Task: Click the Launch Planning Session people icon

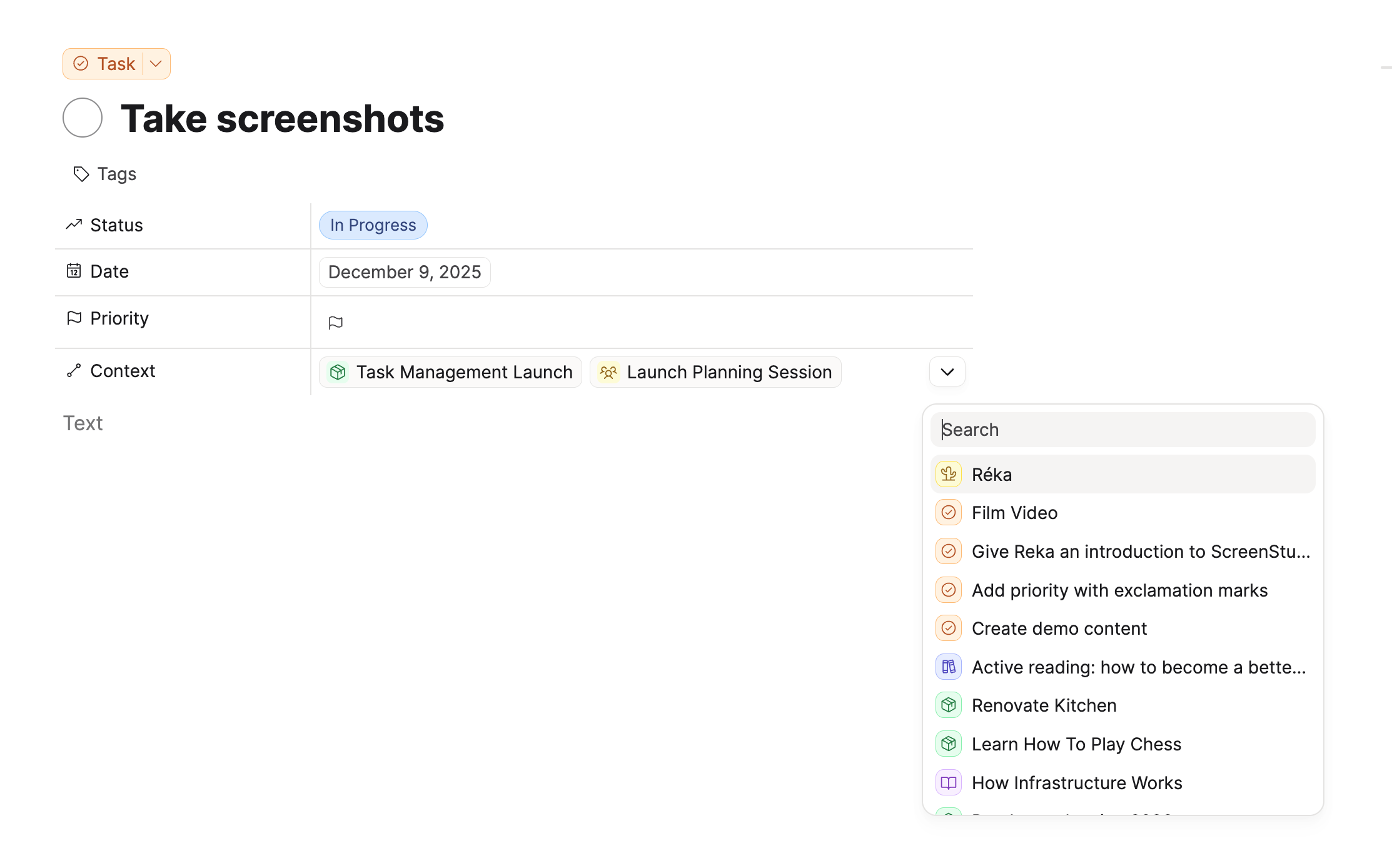Action: click(x=608, y=372)
